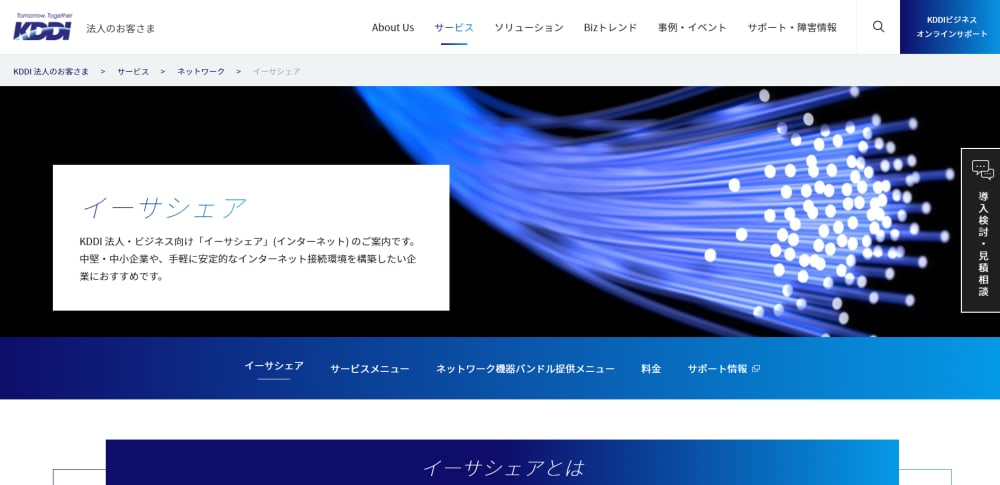
Task: Select 料金 tab
Action: tap(651, 369)
